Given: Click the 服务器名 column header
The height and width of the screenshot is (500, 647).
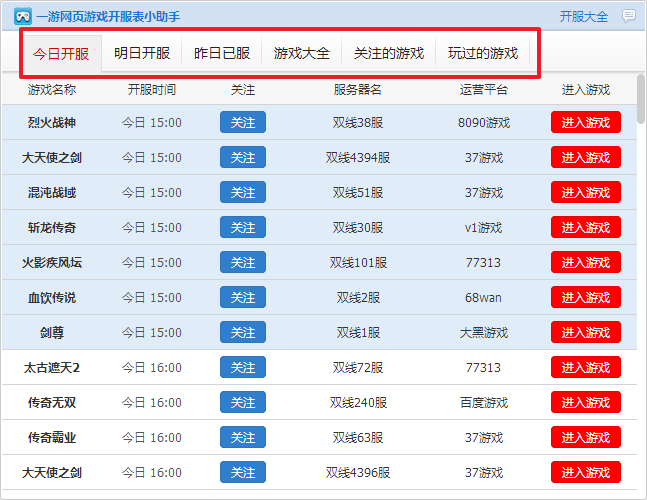Looking at the screenshot, I should coord(357,90).
